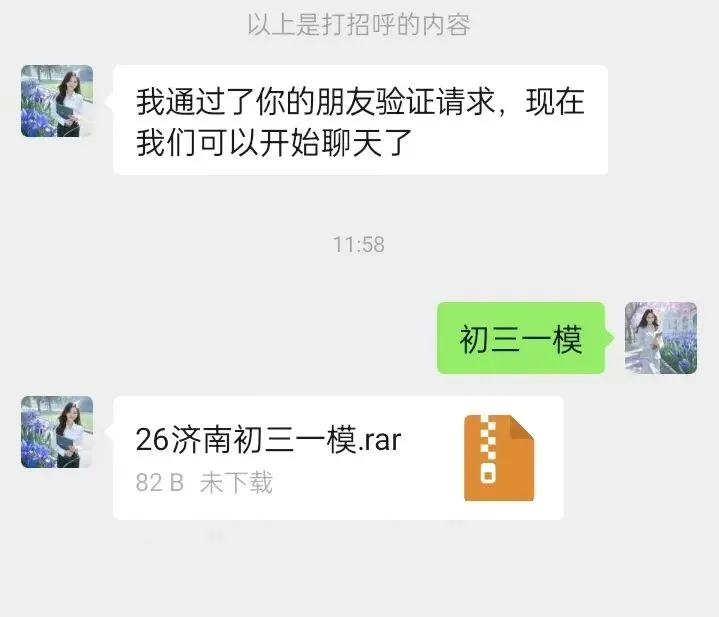Select the friend verification message bubble
Screen dimensions: 719x617
point(360,120)
